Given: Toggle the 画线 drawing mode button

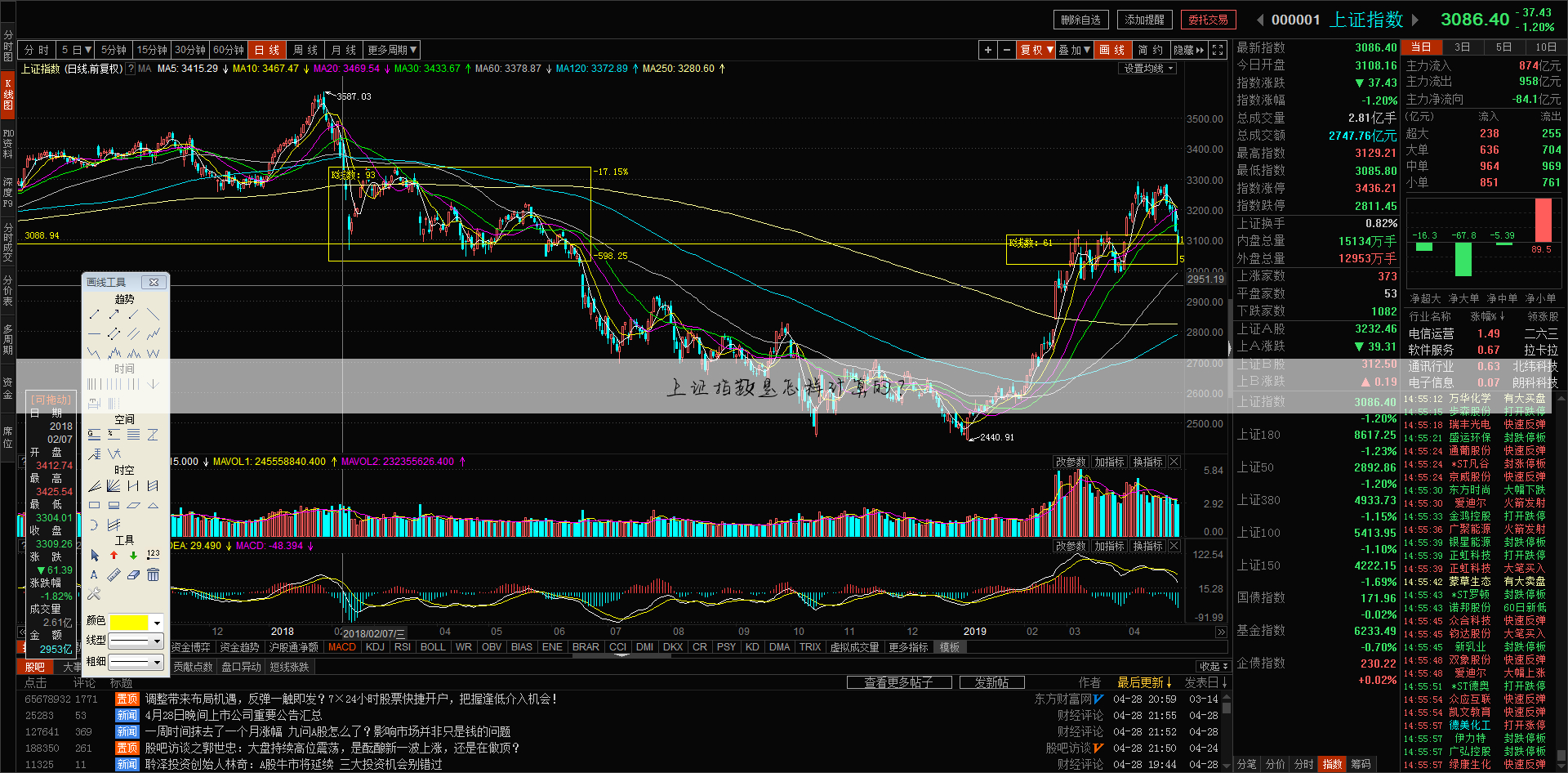Looking at the screenshot, I should pos(1112,50).
